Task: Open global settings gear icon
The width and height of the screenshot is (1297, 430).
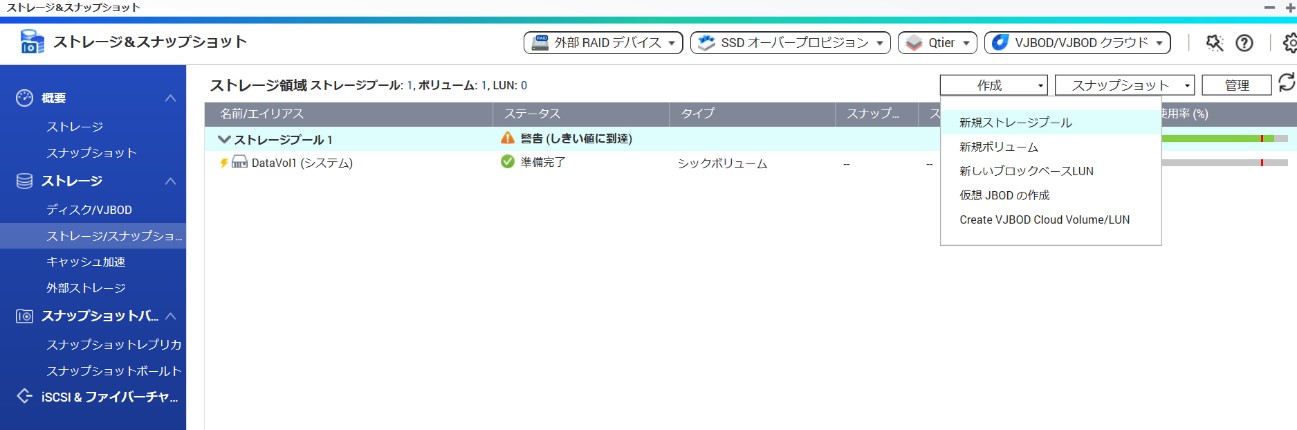Action: pyautogui.click(x=1289, y=43)
